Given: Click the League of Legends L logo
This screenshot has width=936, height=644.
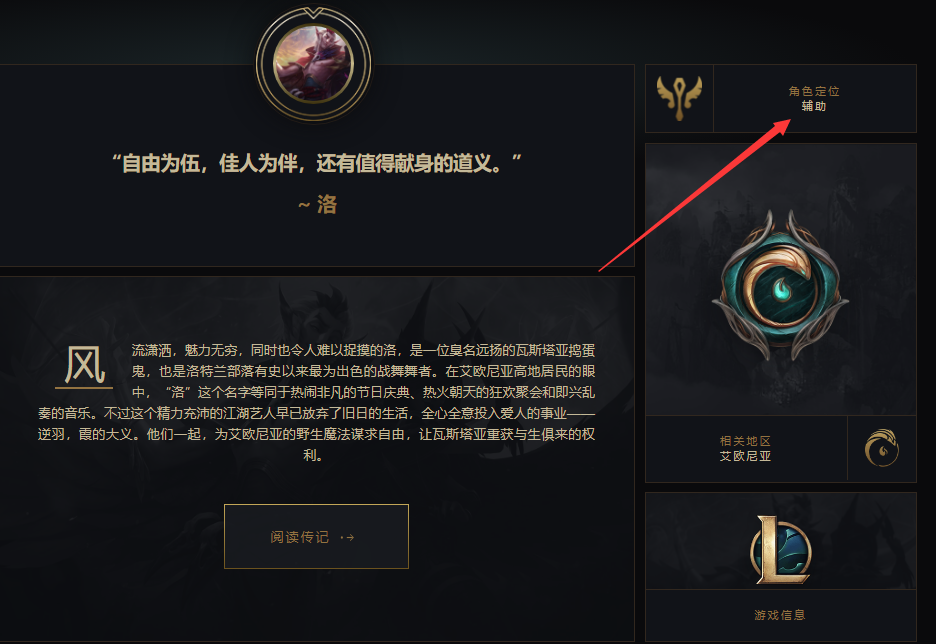Looking at the screenshot, I should (x=780, y=550).
